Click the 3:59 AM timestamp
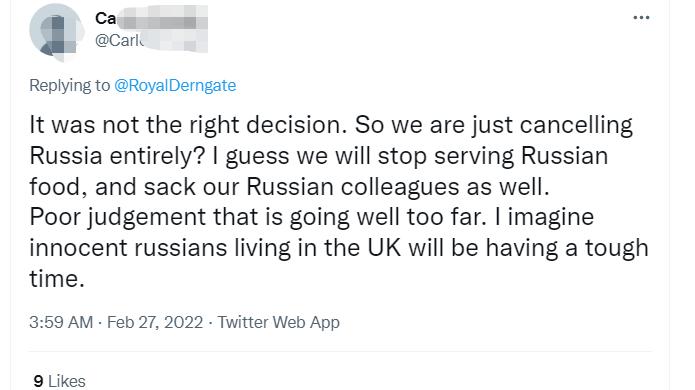The width and height of the screenshot is (695, 390). click(x=61, y=322)
